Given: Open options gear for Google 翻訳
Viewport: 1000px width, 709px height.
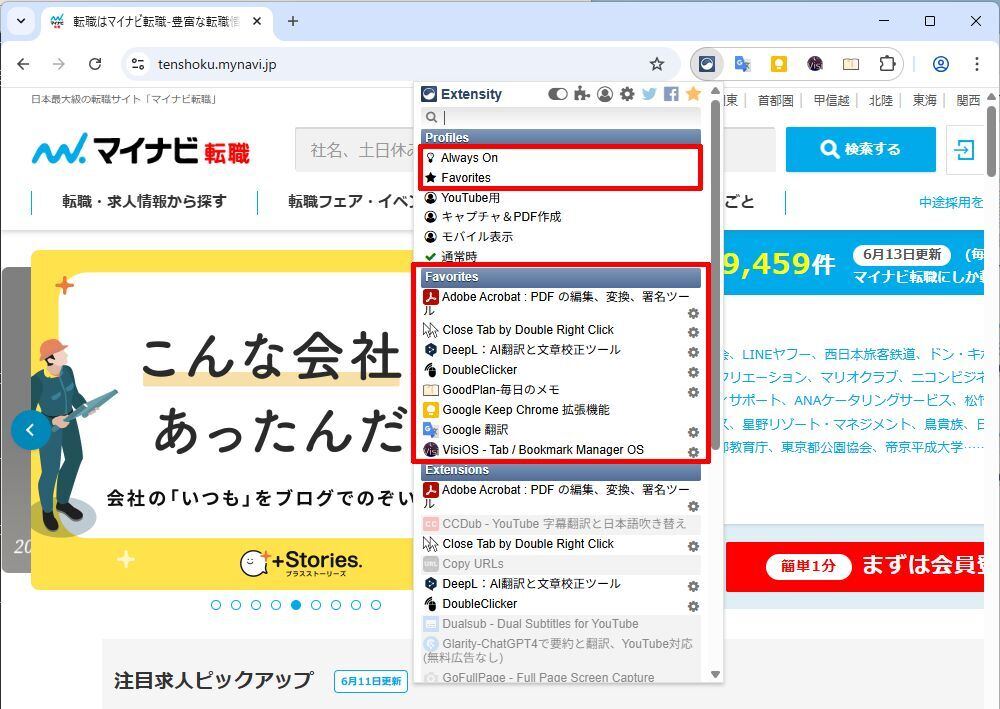Looking at the screenshot, I should pyautogui.click(x=693, y=432).
